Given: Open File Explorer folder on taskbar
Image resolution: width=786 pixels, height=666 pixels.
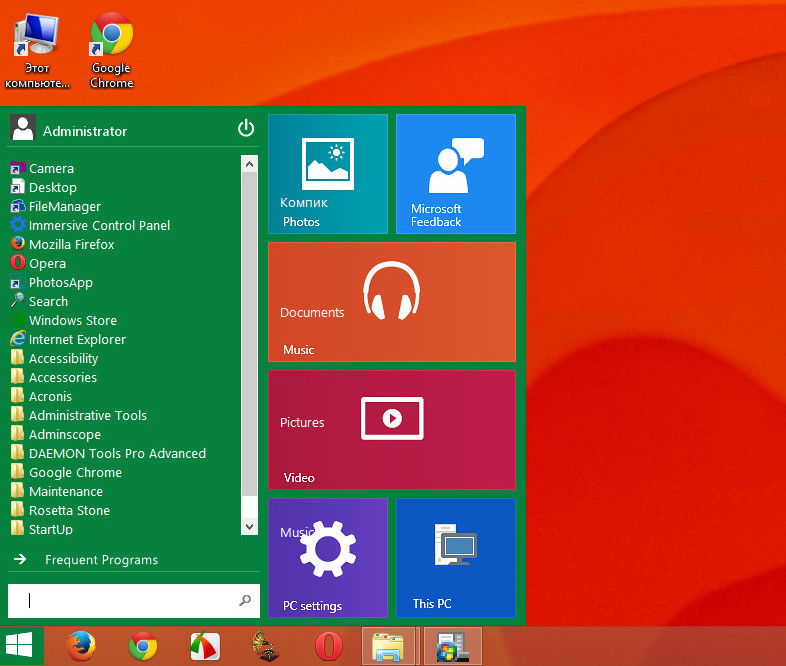Looking at the screenshot, I should [388, 646].
